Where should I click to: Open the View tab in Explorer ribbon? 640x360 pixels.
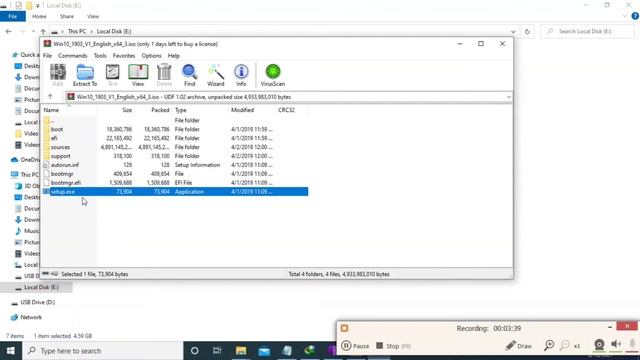[93, 16]
